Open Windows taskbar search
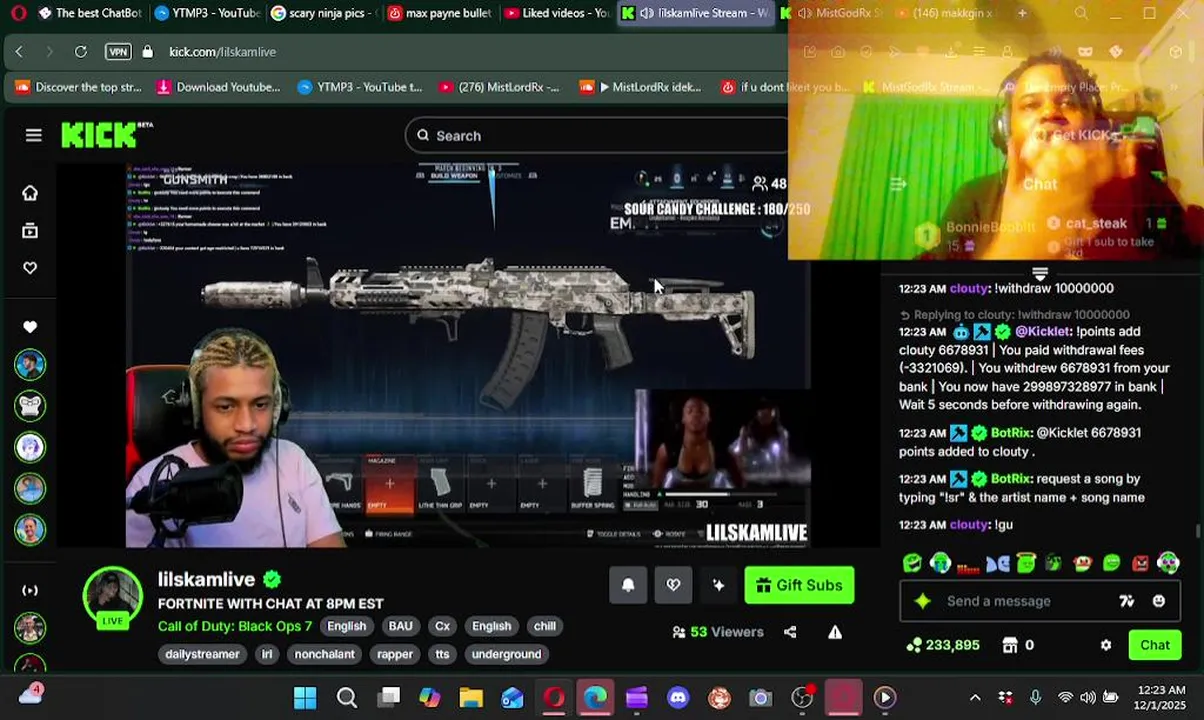Screen dimensions: 1204x720 [x=346, y=698]
